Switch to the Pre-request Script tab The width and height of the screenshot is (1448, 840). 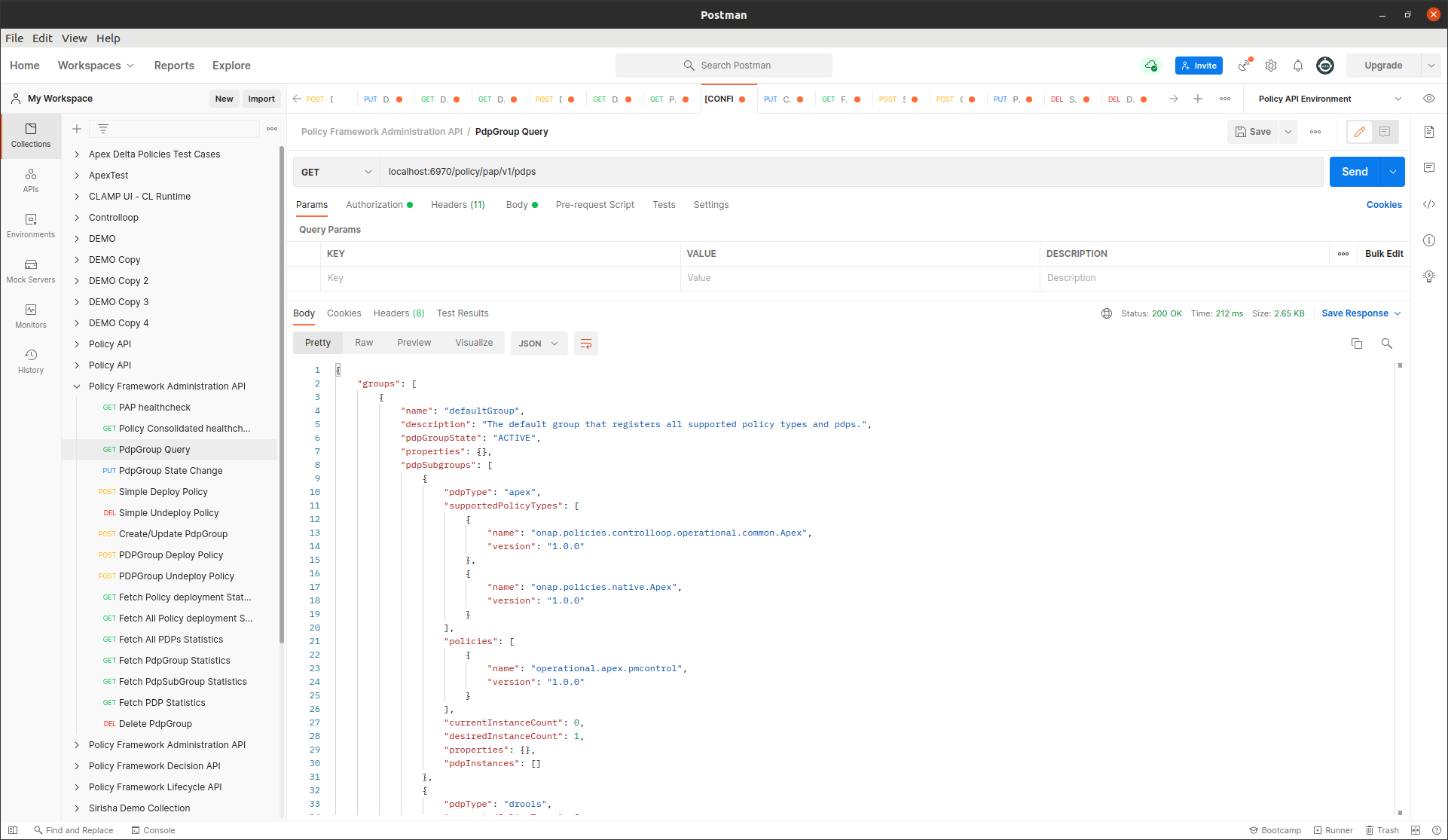point(595,205)
